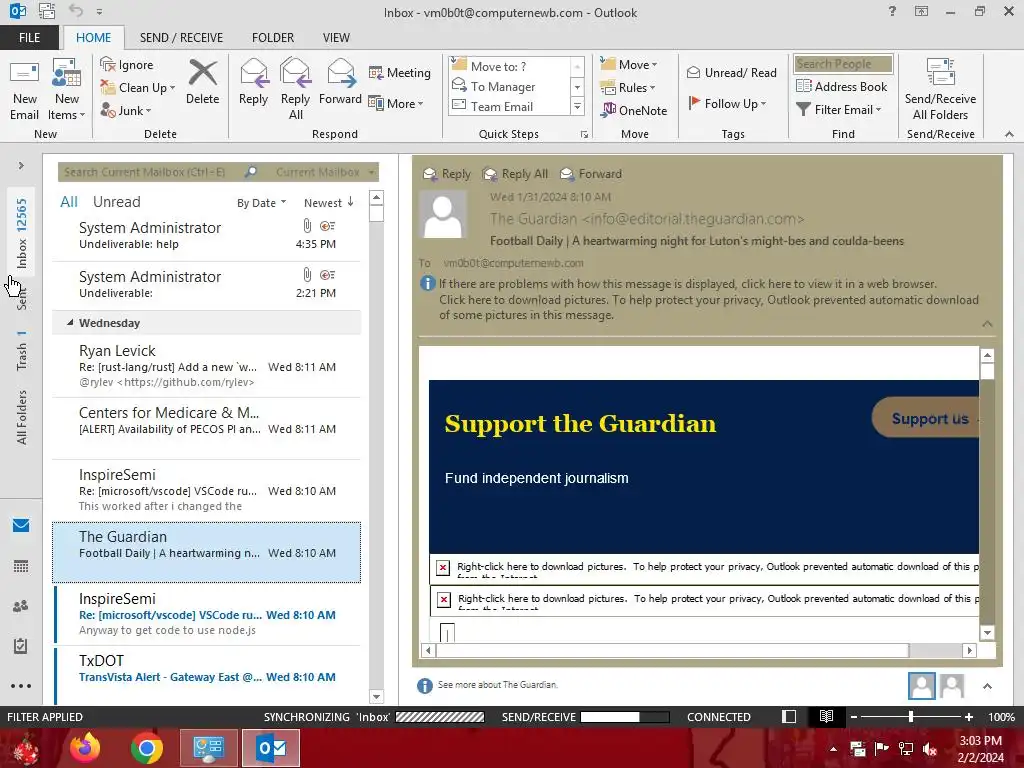This screenshot has height=768, width=1024.
Task: Apply the 'Move to: ?' quick step
Action: click(509, 66)
